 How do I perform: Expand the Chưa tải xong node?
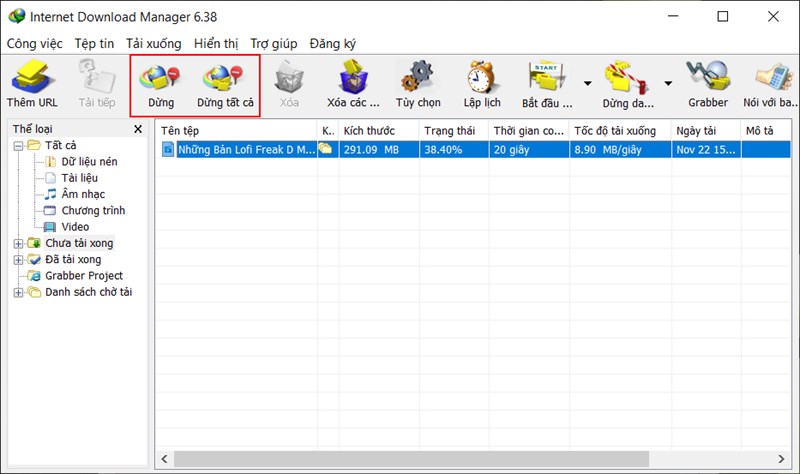click(18, 244)
